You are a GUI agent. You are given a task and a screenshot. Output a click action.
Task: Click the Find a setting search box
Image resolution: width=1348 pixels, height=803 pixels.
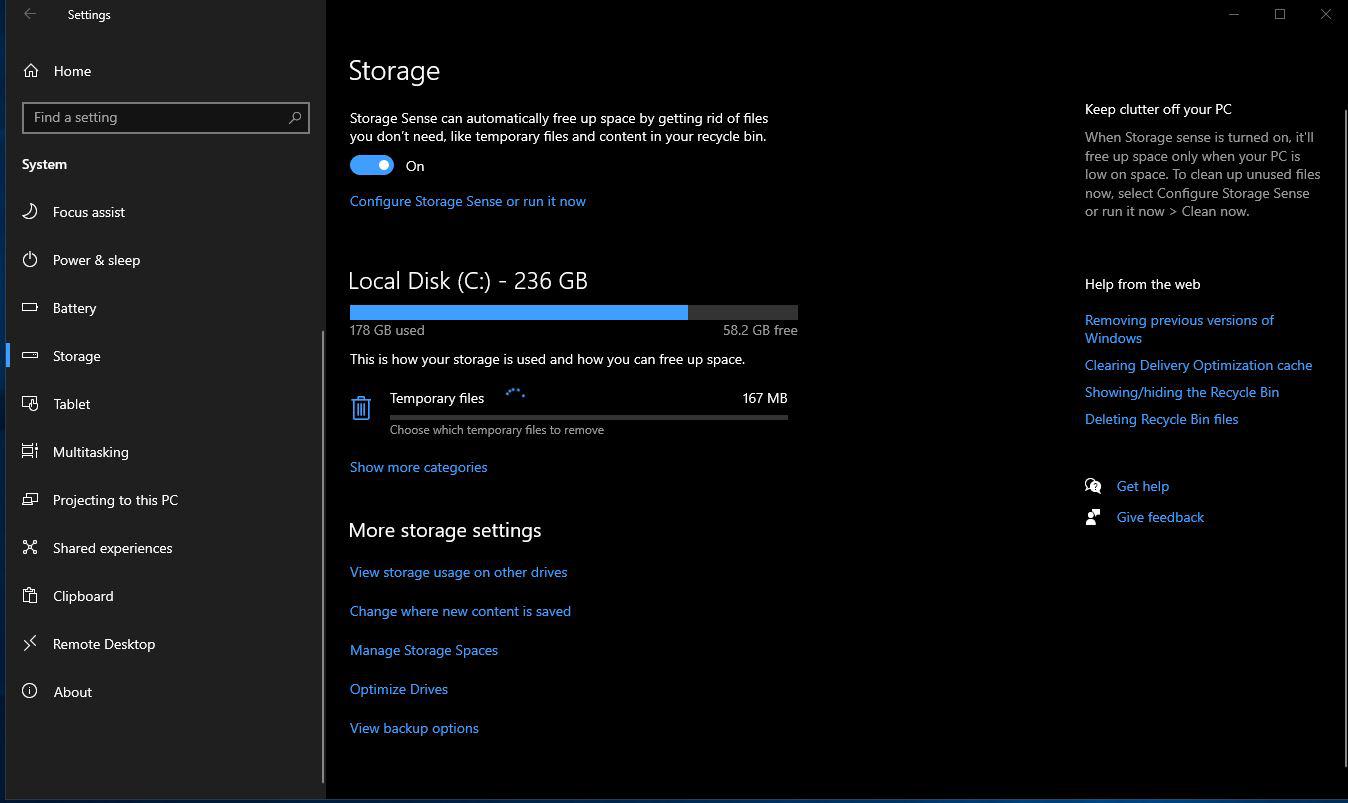(x=155, y=118)
